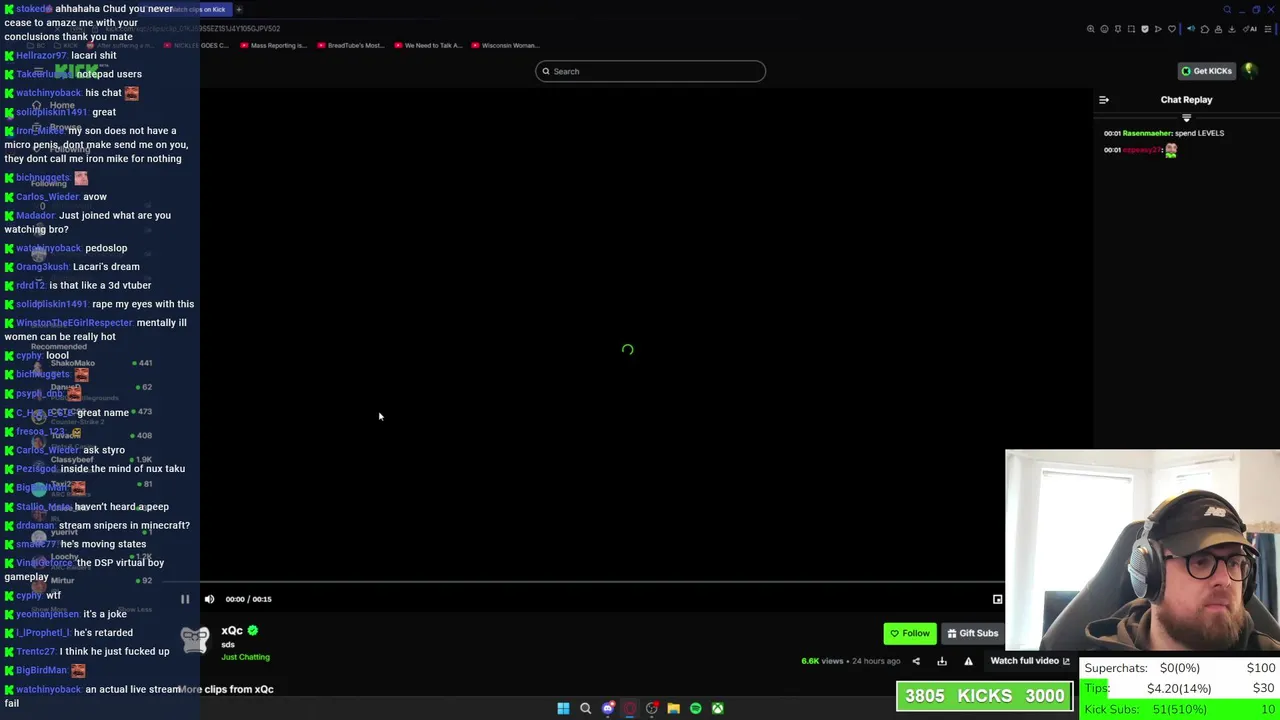Click the '6.6K views' text
This screenshot has width=1280, height=720.
pos(822,661)
